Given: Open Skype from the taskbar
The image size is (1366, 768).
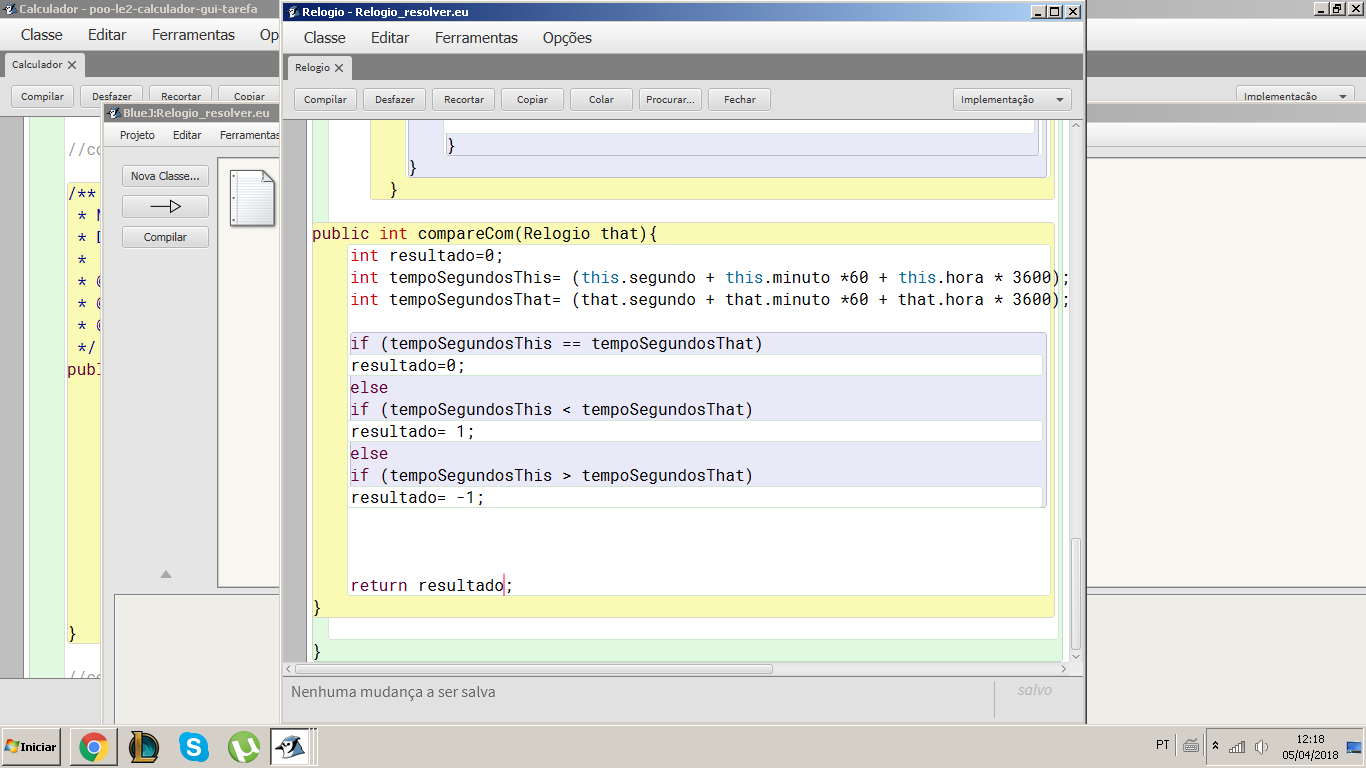Looking at the screenshot, I should coord(194,746).
